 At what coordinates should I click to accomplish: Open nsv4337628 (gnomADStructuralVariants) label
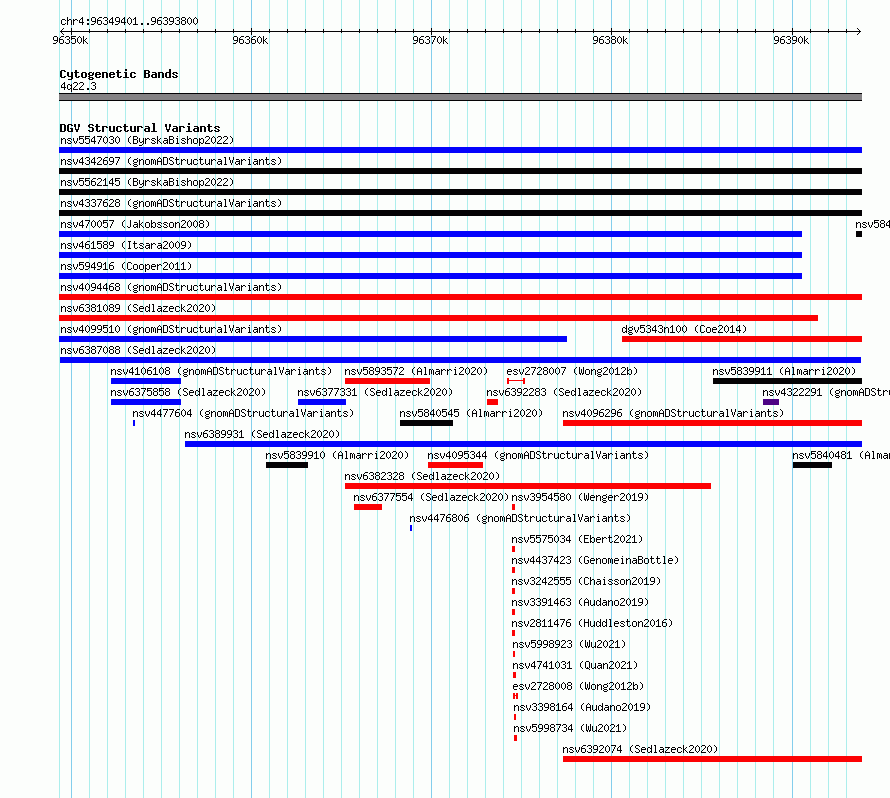click(171, 203)
